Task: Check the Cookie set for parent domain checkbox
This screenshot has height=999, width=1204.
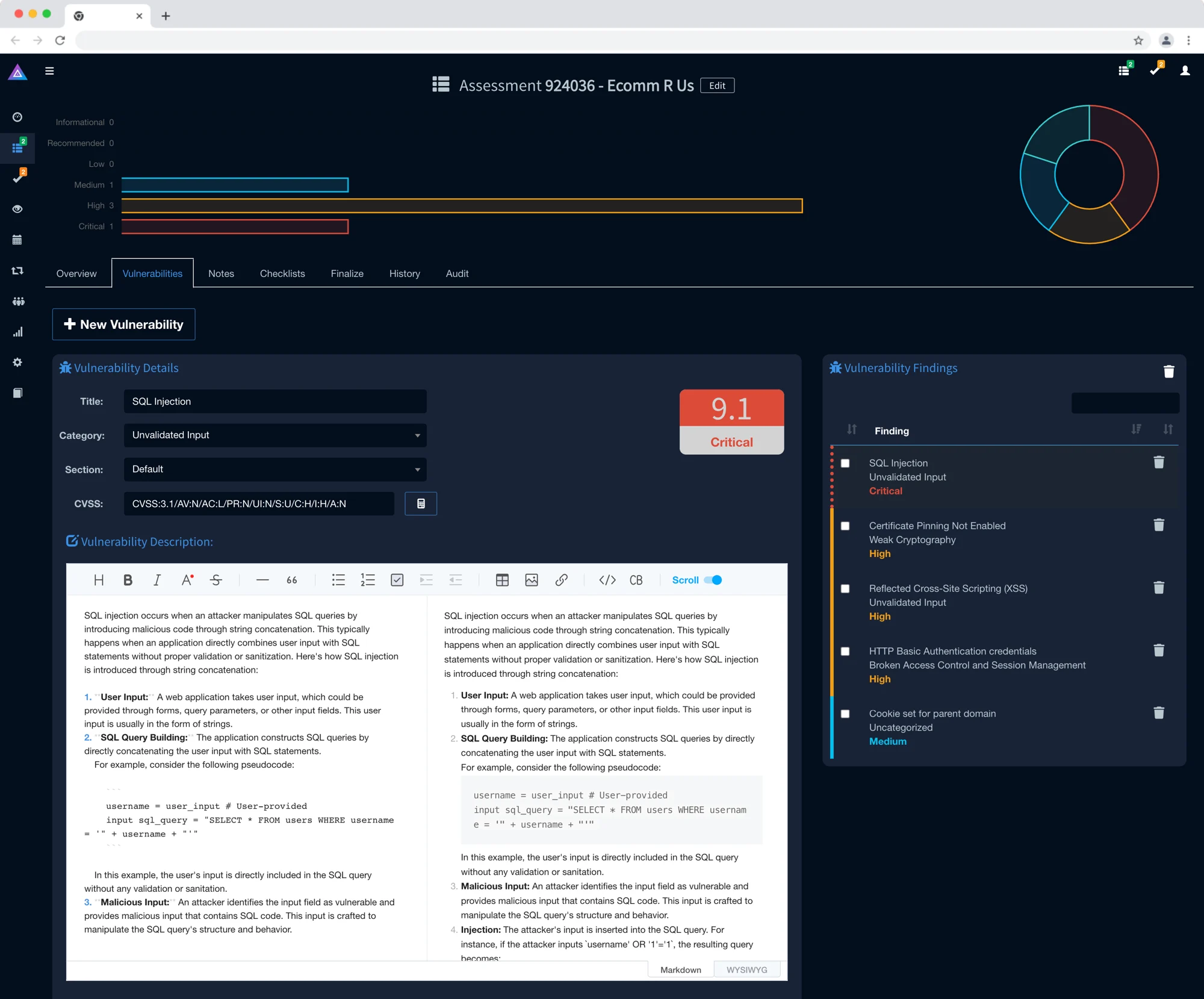Action: coord(845,714)
